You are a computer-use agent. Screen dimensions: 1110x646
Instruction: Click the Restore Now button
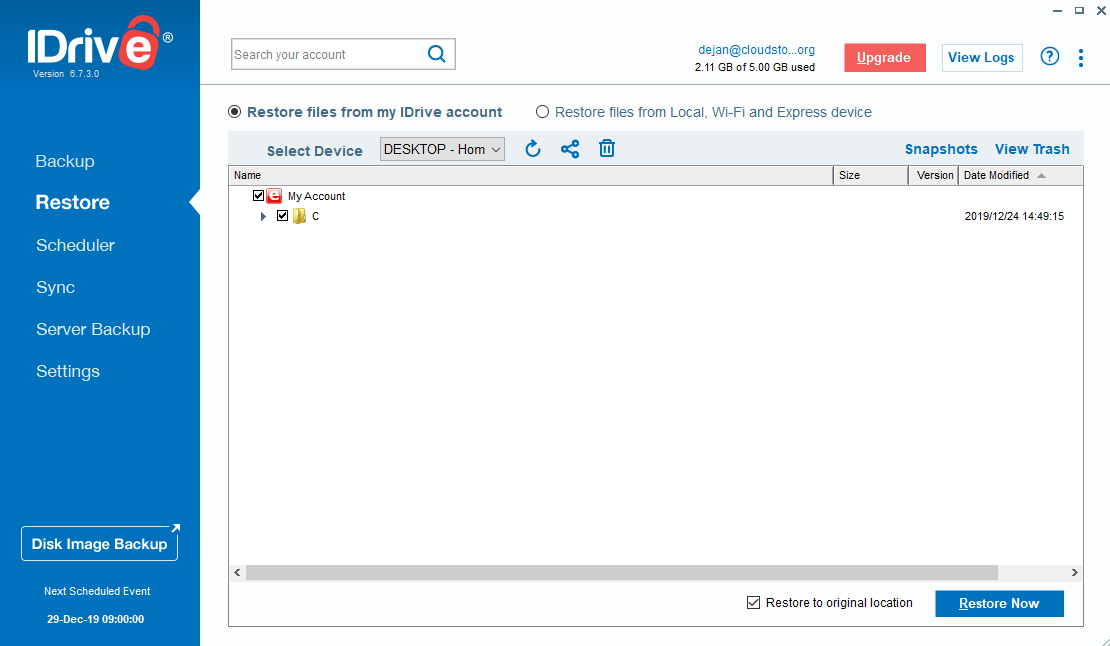point(999,603)
